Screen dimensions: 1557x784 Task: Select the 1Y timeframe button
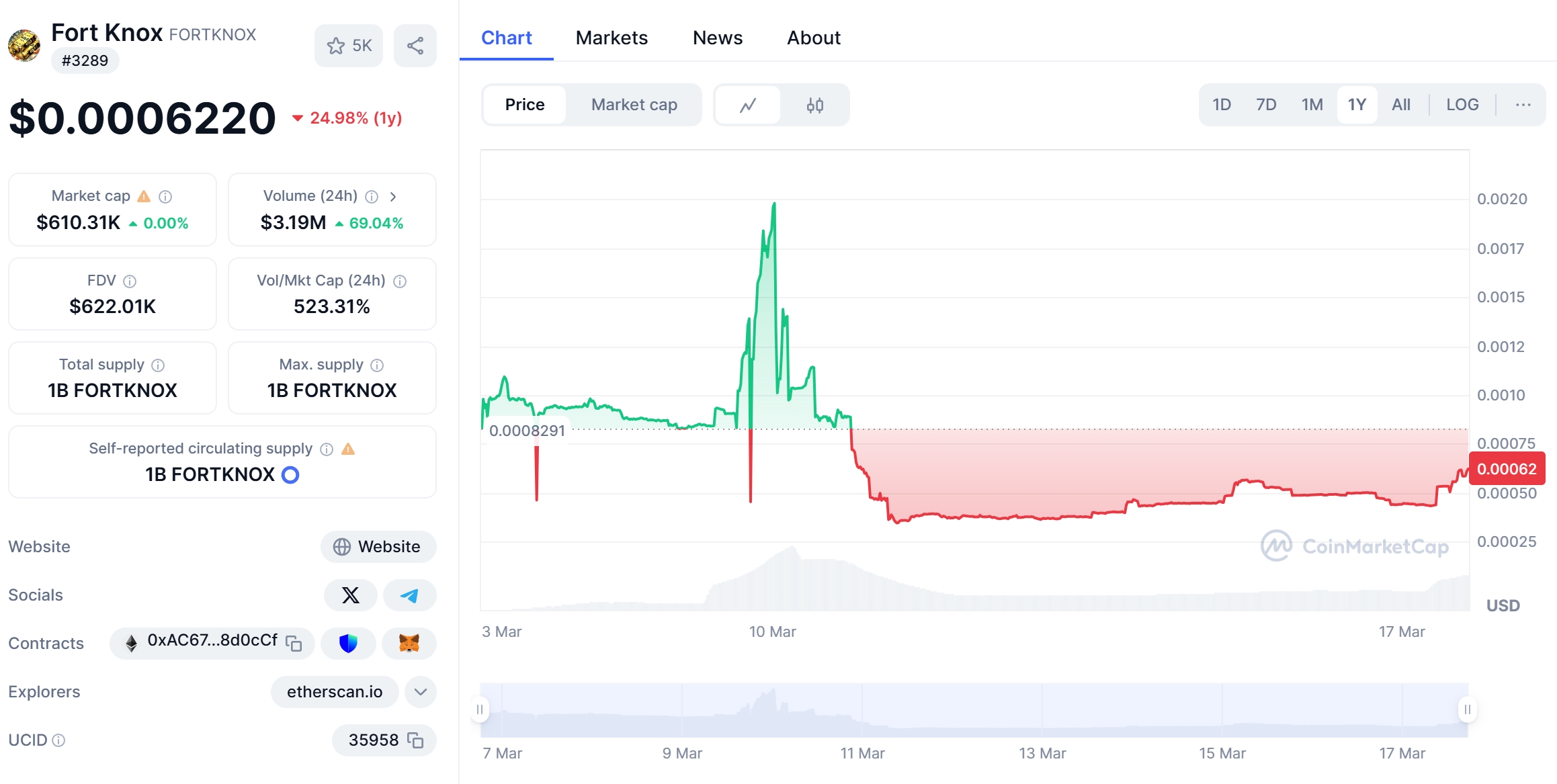[x=1357, y=104]
